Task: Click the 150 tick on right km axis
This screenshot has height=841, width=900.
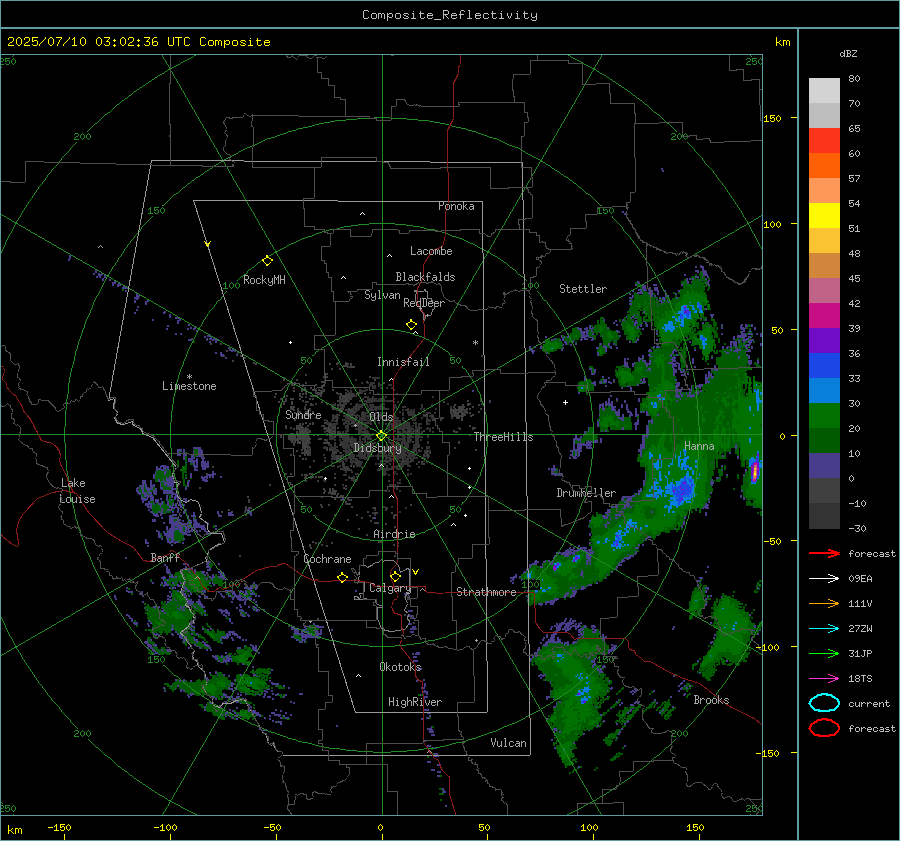Action: [773, 118]
